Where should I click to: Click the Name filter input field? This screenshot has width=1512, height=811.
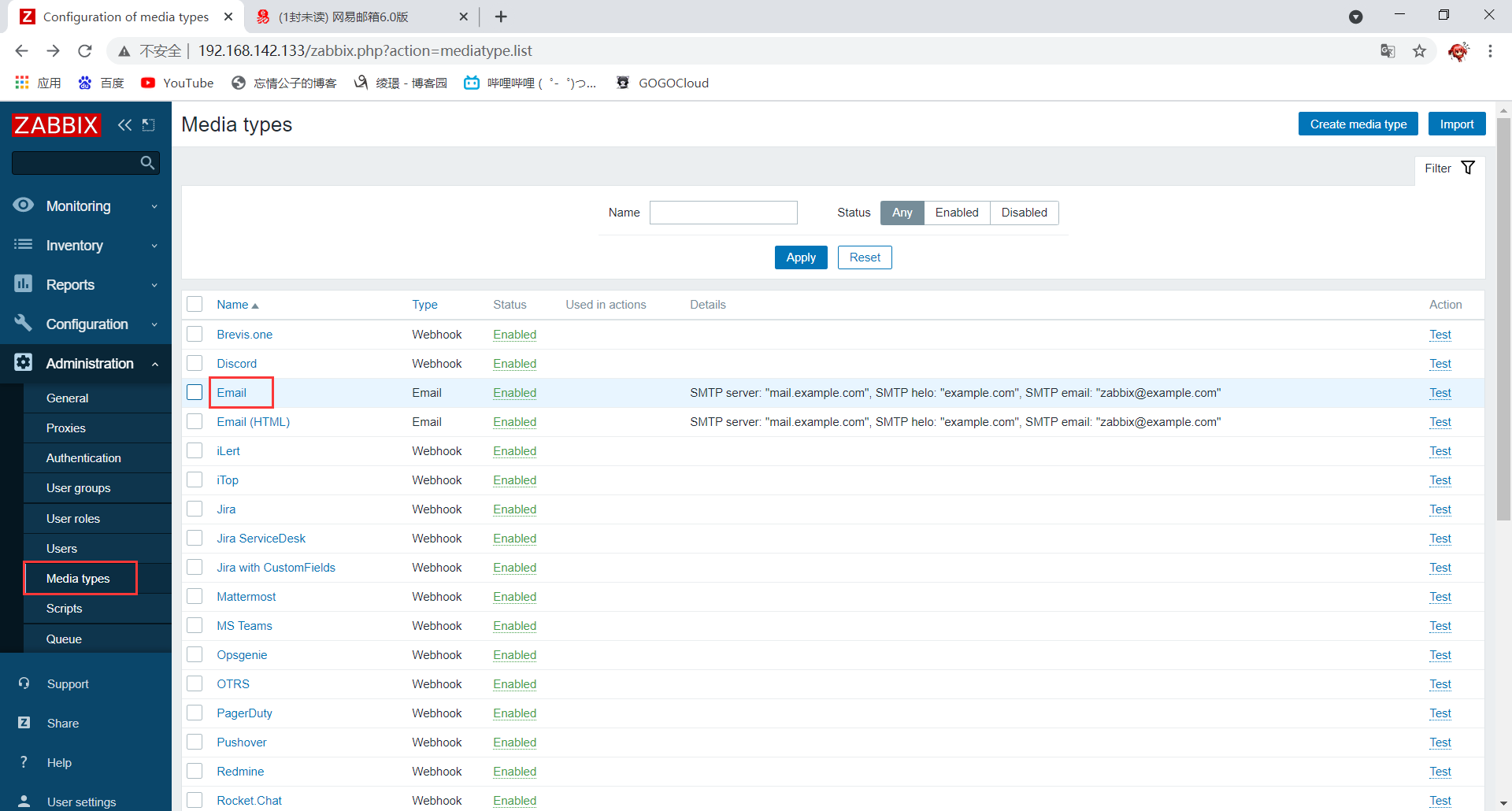723,213
